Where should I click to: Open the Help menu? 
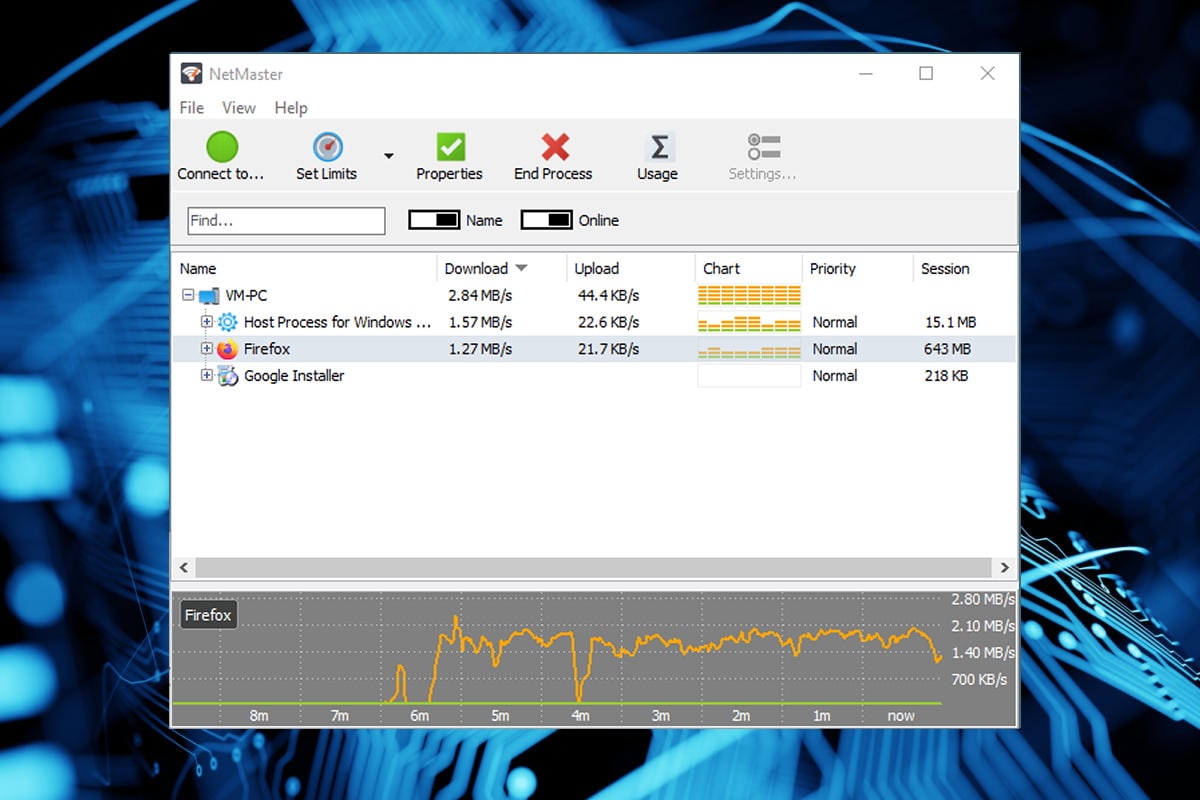[291, 108]
